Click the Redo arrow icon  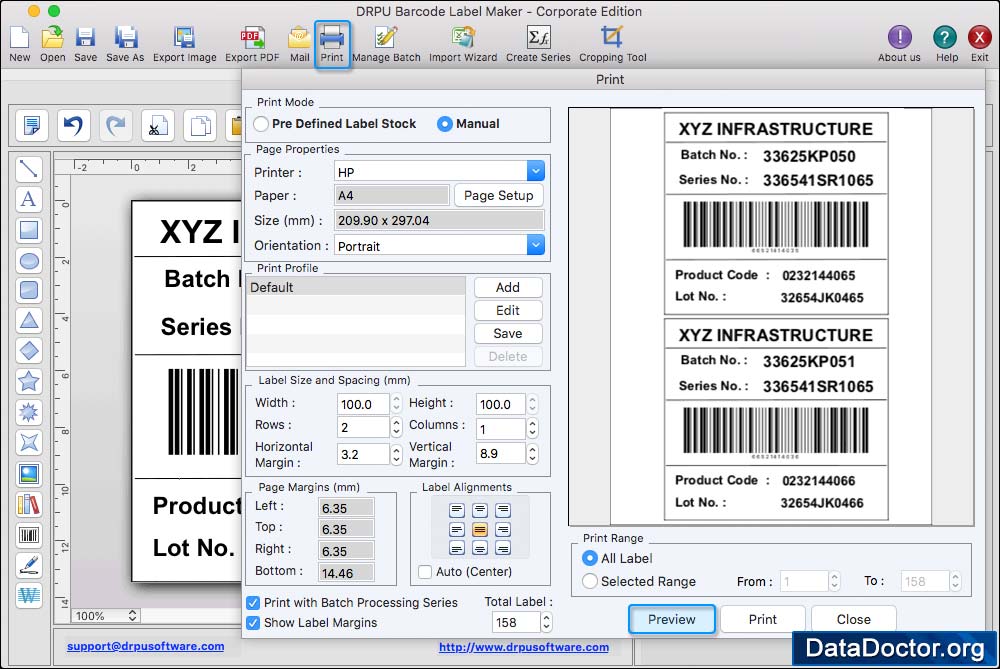[x=115, y=125]
